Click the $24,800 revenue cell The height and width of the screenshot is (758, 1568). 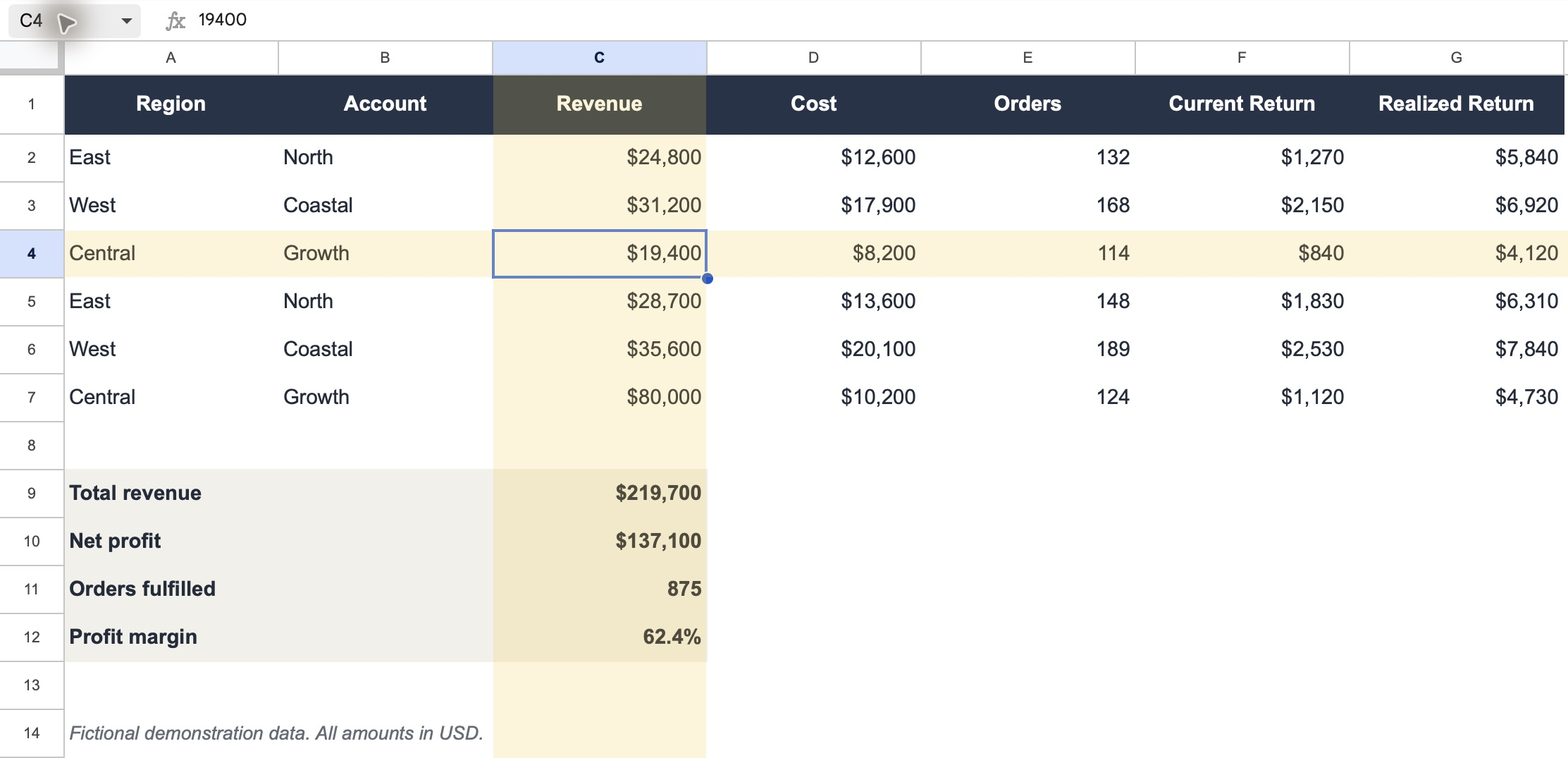(x=600, y=157)
